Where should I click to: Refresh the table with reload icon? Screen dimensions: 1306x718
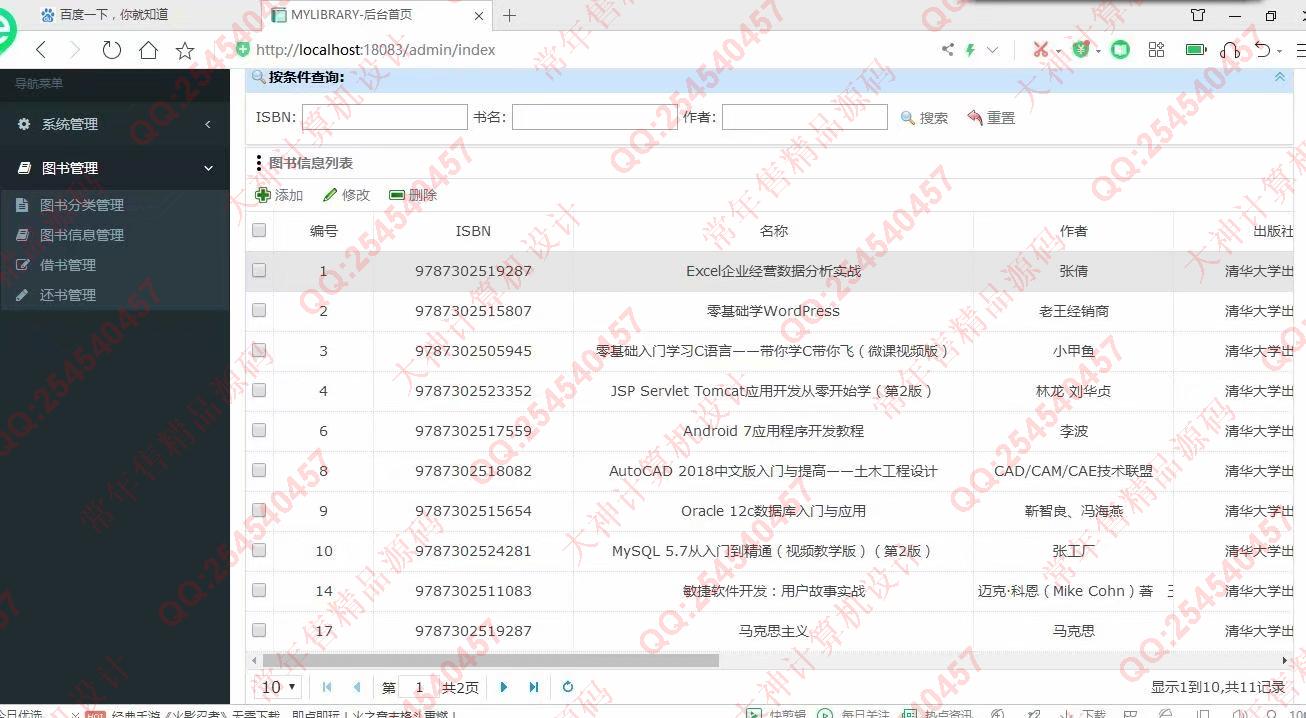coord(568,687)
